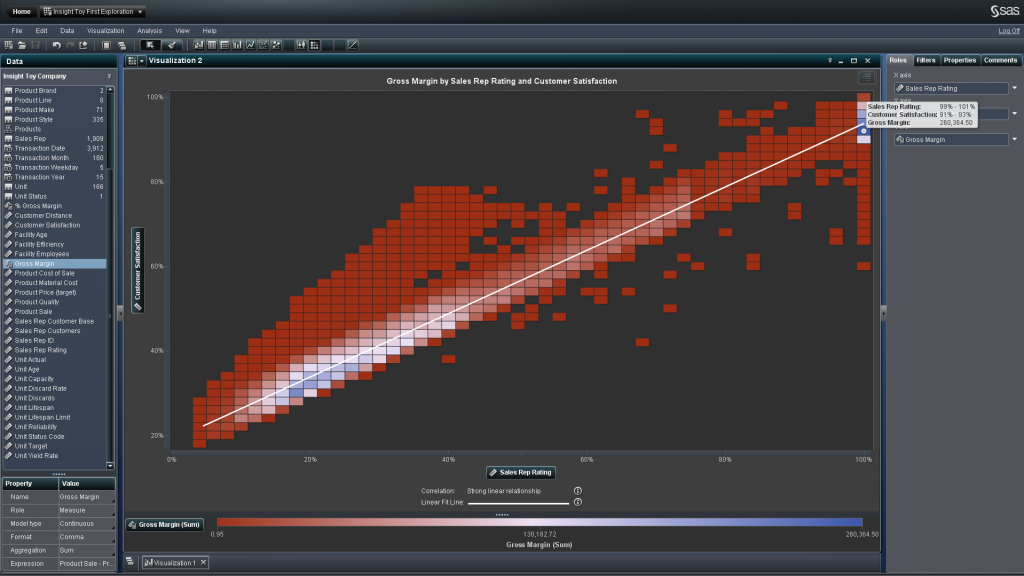
Task: Select the bar chart toolbar icon
Action: pos(237,45)
